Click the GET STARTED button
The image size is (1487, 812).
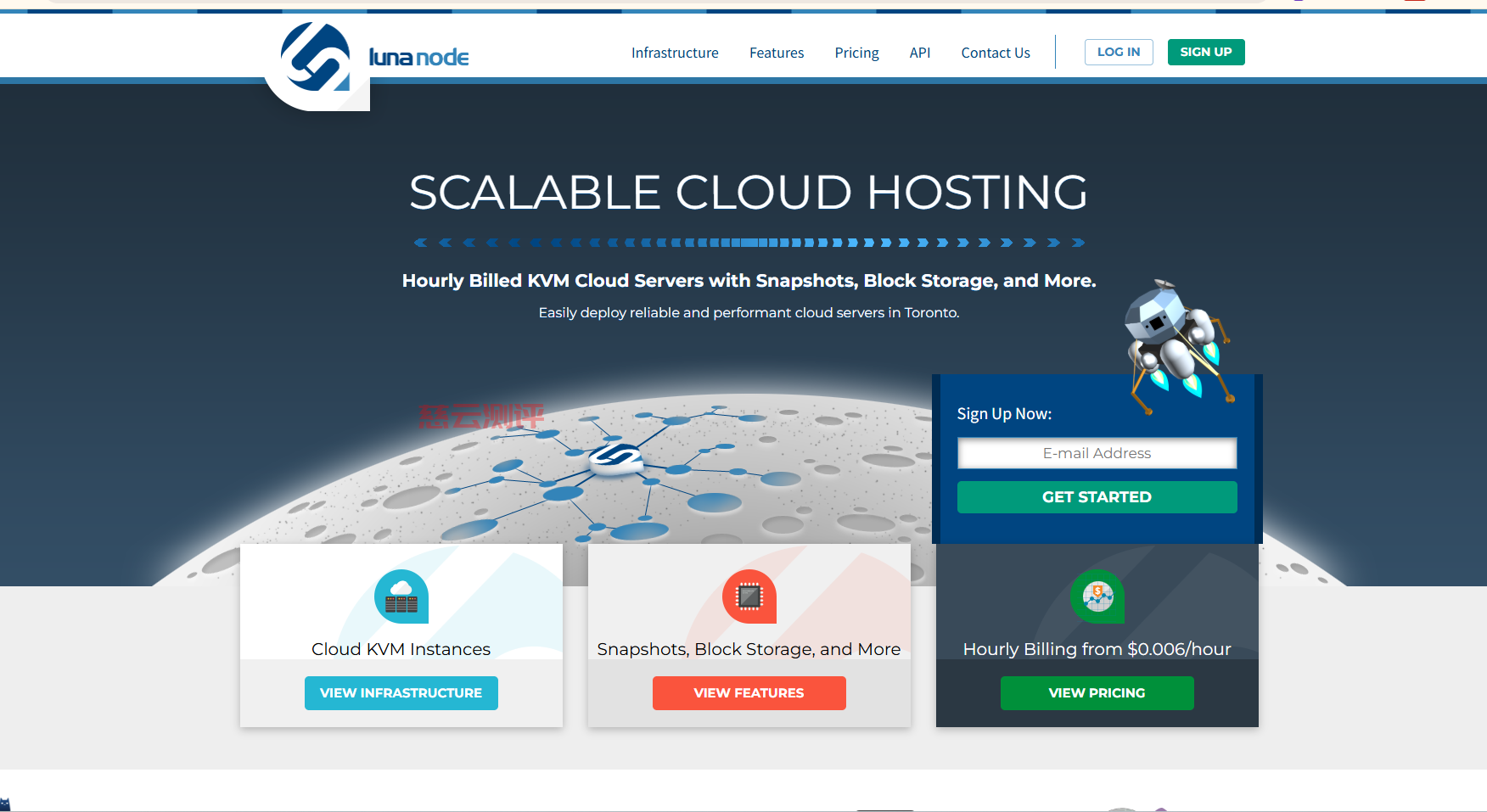(x=1097, y=497)
